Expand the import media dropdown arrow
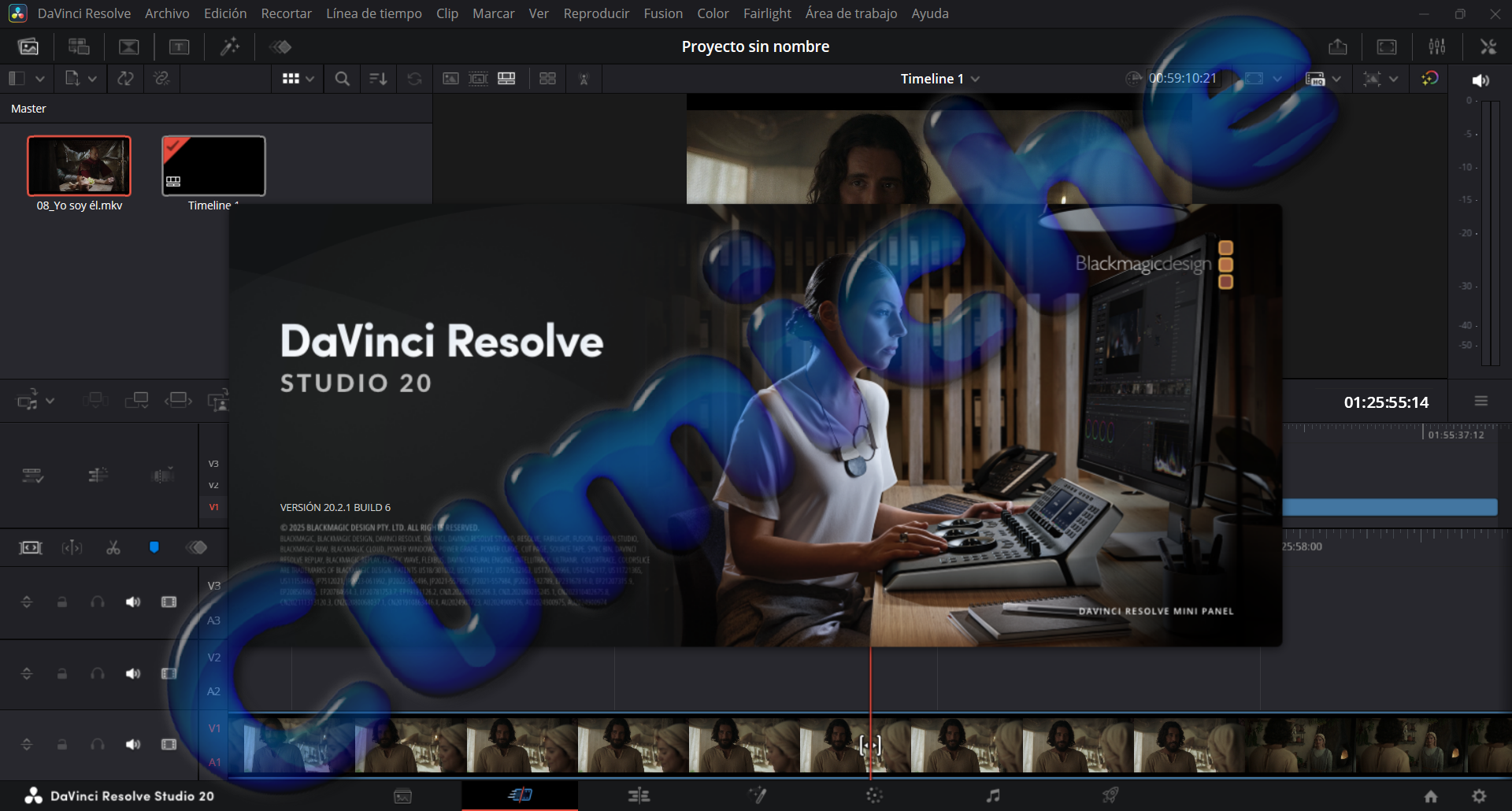Viewport: 1512px width, 811px height. click(x=92, y=79)
